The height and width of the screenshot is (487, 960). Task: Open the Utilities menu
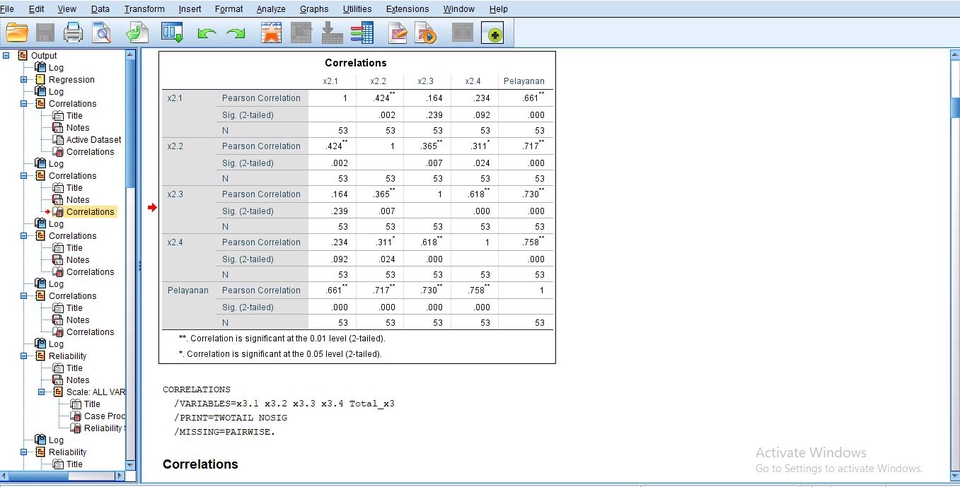click(357, 9)
